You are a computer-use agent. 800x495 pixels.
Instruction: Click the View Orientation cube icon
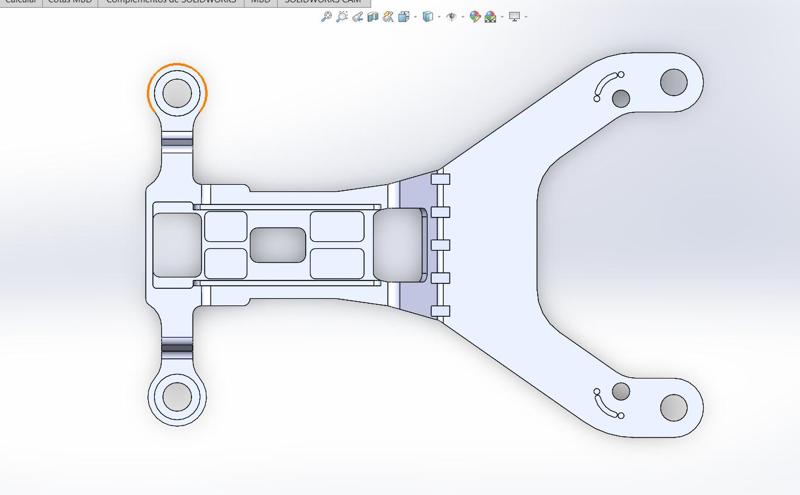[404, 17]
